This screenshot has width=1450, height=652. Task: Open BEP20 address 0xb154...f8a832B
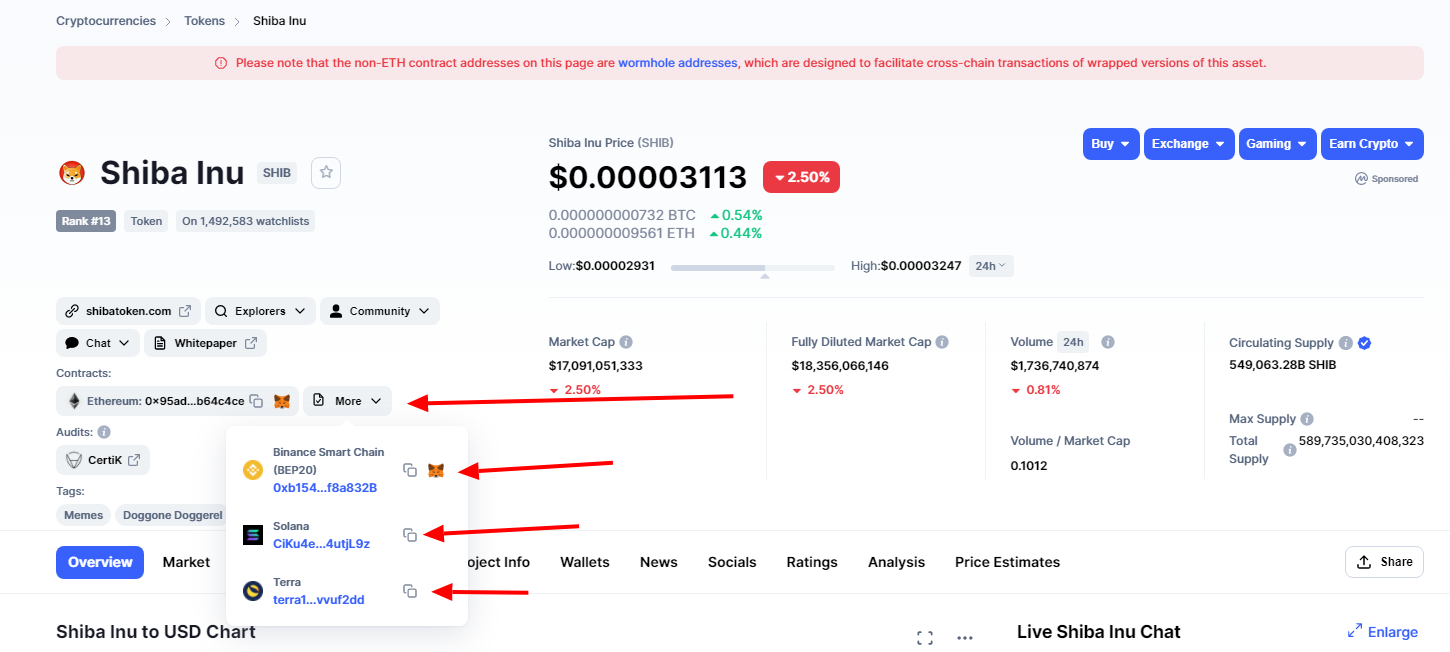pos(325,488)
